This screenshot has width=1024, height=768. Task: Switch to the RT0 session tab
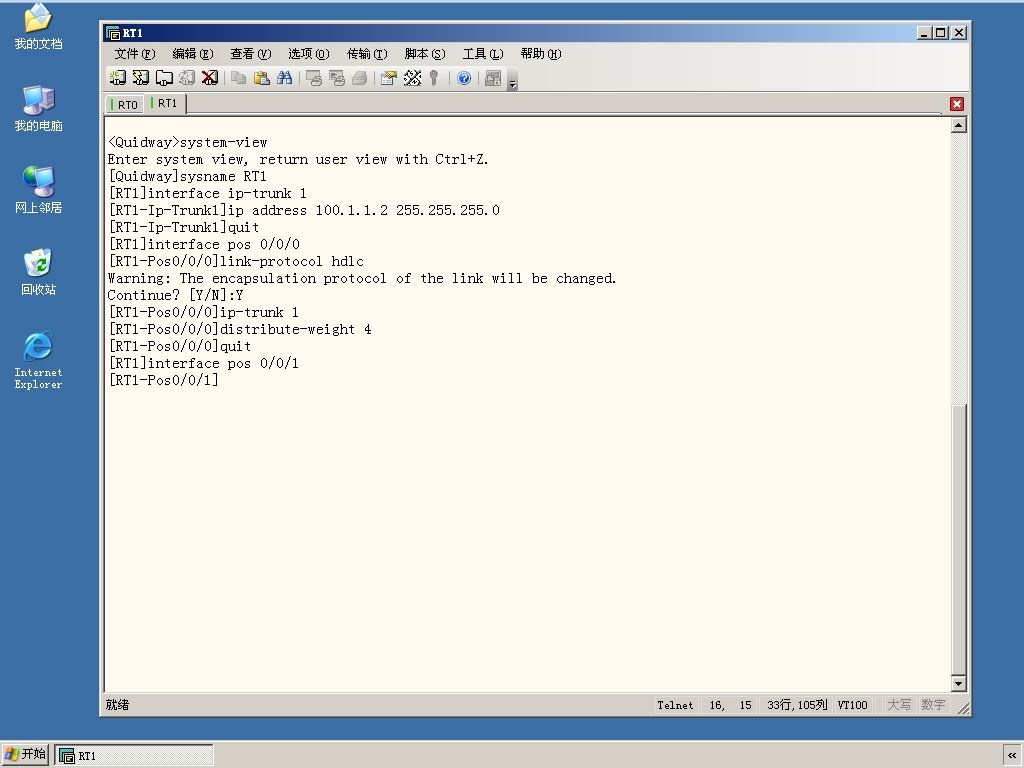[125, 104]
